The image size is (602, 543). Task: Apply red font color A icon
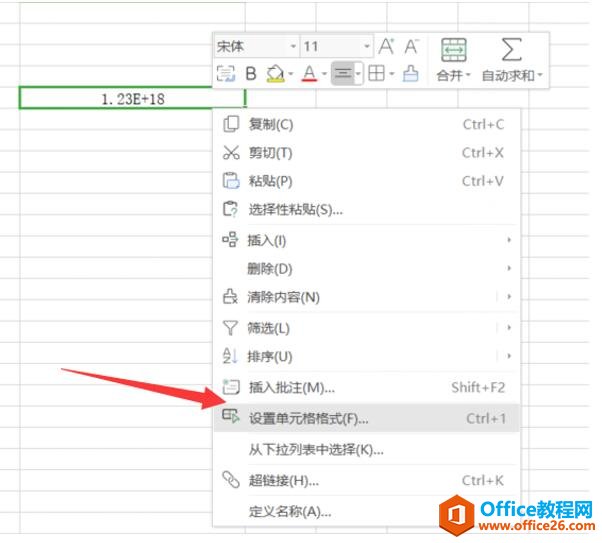click(x=309, y=73)
